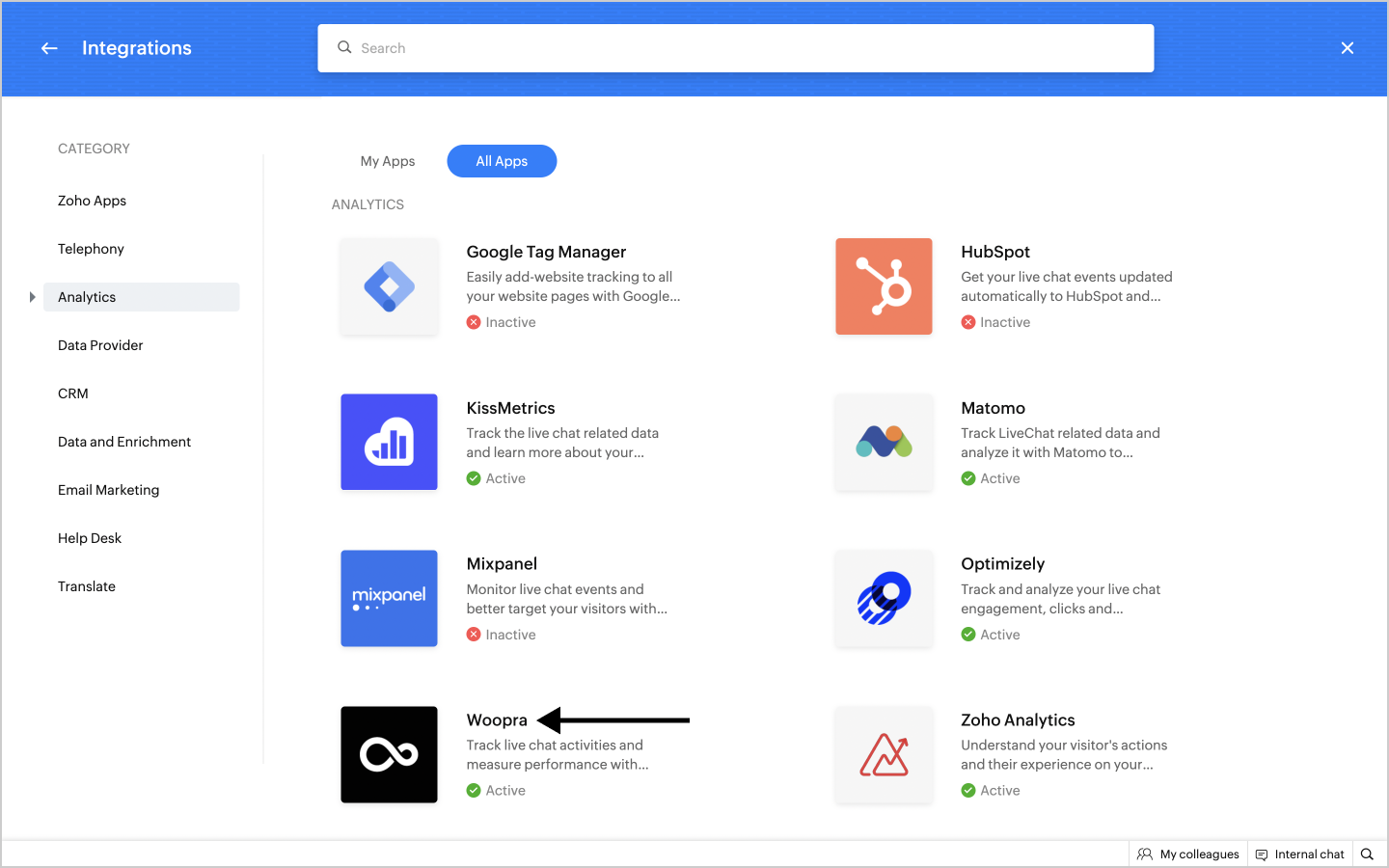Switch to the All Apps tab
Image resolution: width=1389 pixels, height=868 pixels.
[502, 161]
